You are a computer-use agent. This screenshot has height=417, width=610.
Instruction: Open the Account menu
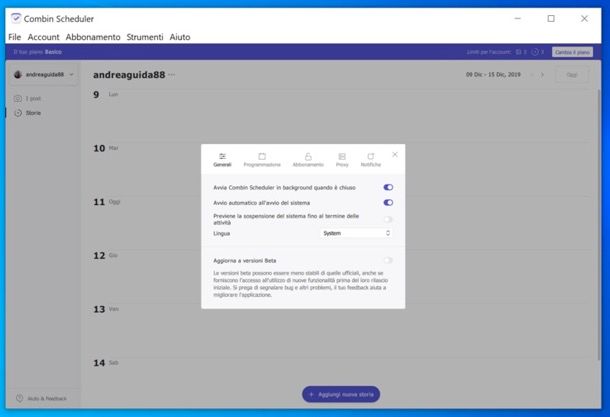pyautogui.click(x=43, y=37)
